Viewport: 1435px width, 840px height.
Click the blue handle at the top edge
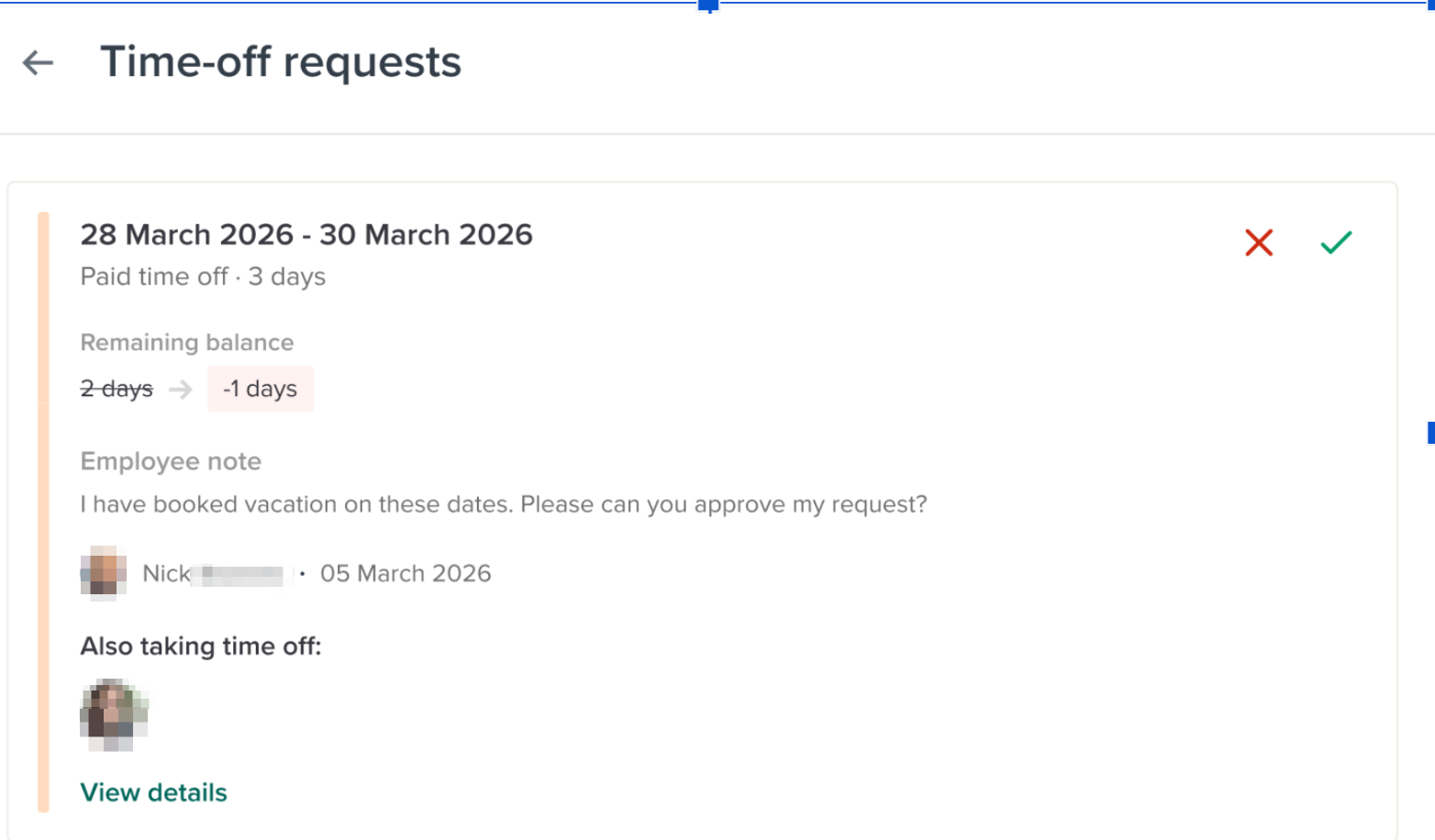(708, 6)
